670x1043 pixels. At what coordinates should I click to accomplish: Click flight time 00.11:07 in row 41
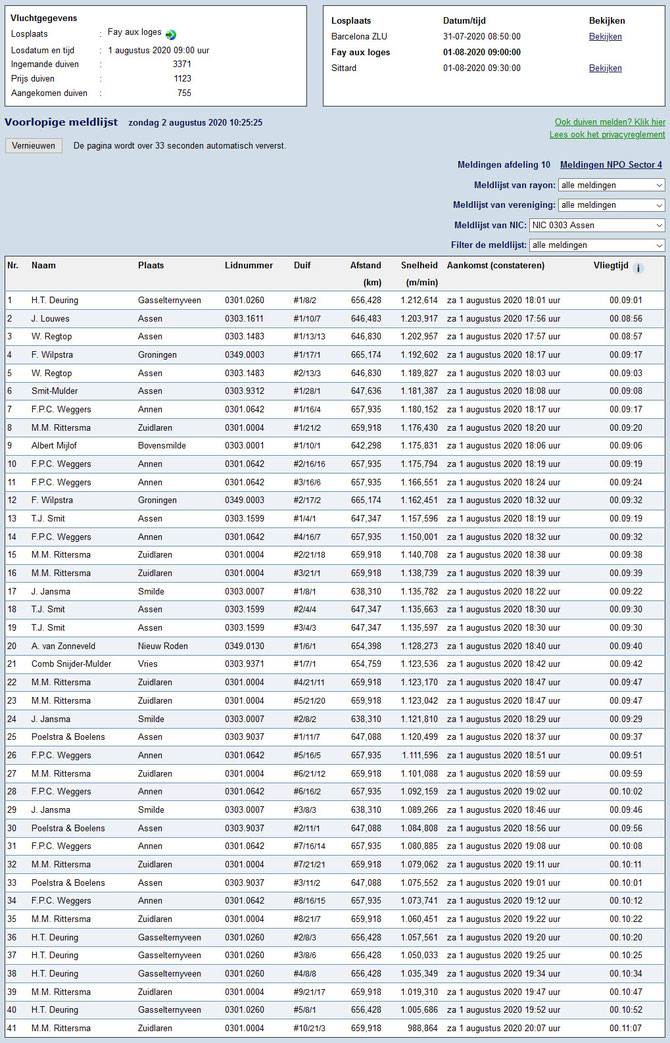tap(626, 1028)
